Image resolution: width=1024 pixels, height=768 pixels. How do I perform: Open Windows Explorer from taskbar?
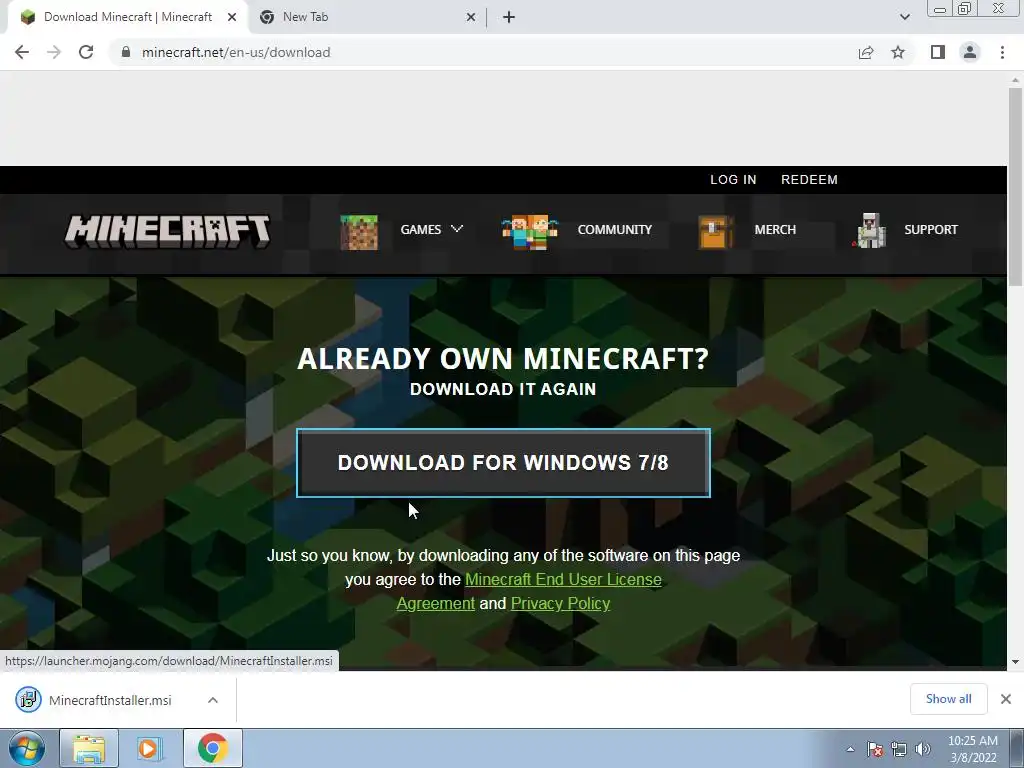(x=89, y=748)
